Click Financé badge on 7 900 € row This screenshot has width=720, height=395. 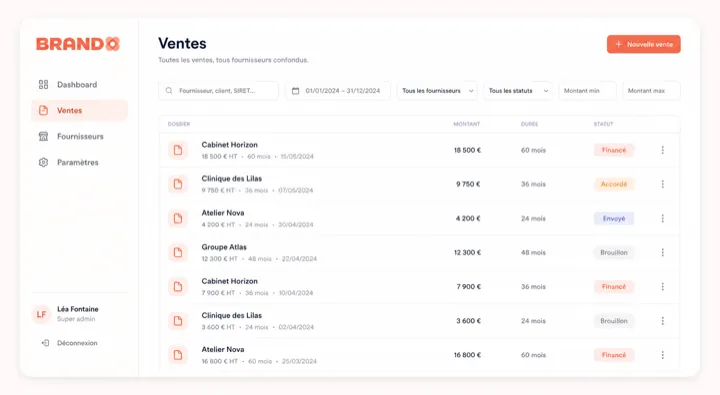click(x=614, y=287)
